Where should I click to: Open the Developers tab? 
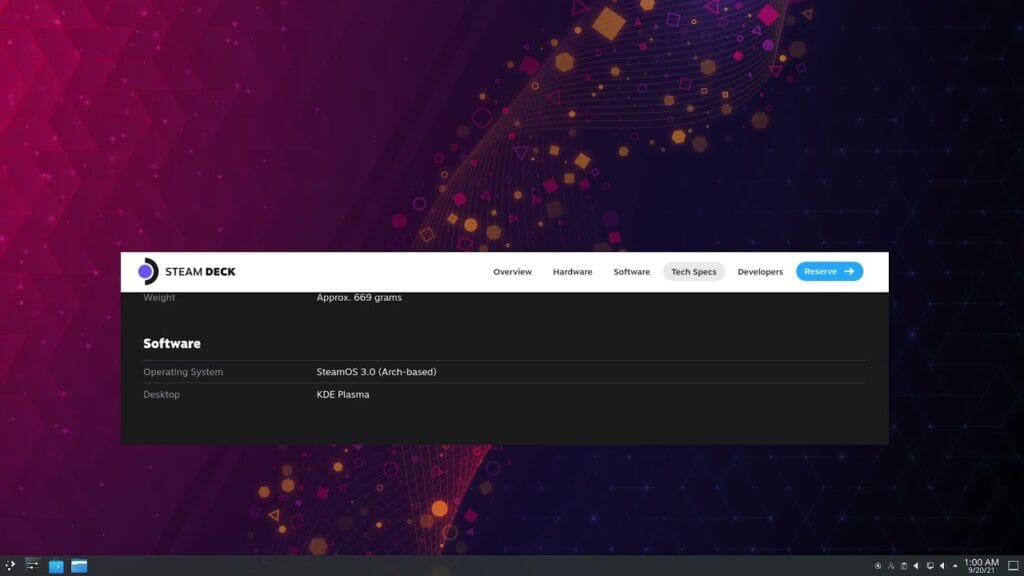[x=760, y=272]
